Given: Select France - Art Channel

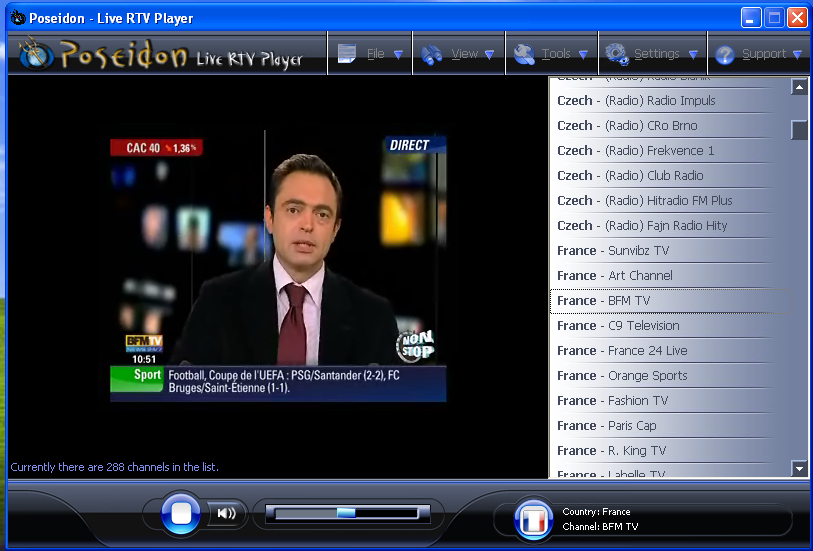Looking at the screenshot, I should point(669,275).
